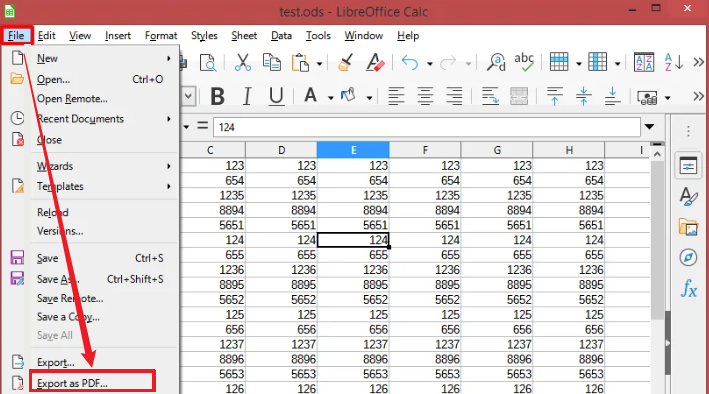Click the Print Preview toolbar icon
709x394 pixels.
pyautogui.click(x=208, y=62)
